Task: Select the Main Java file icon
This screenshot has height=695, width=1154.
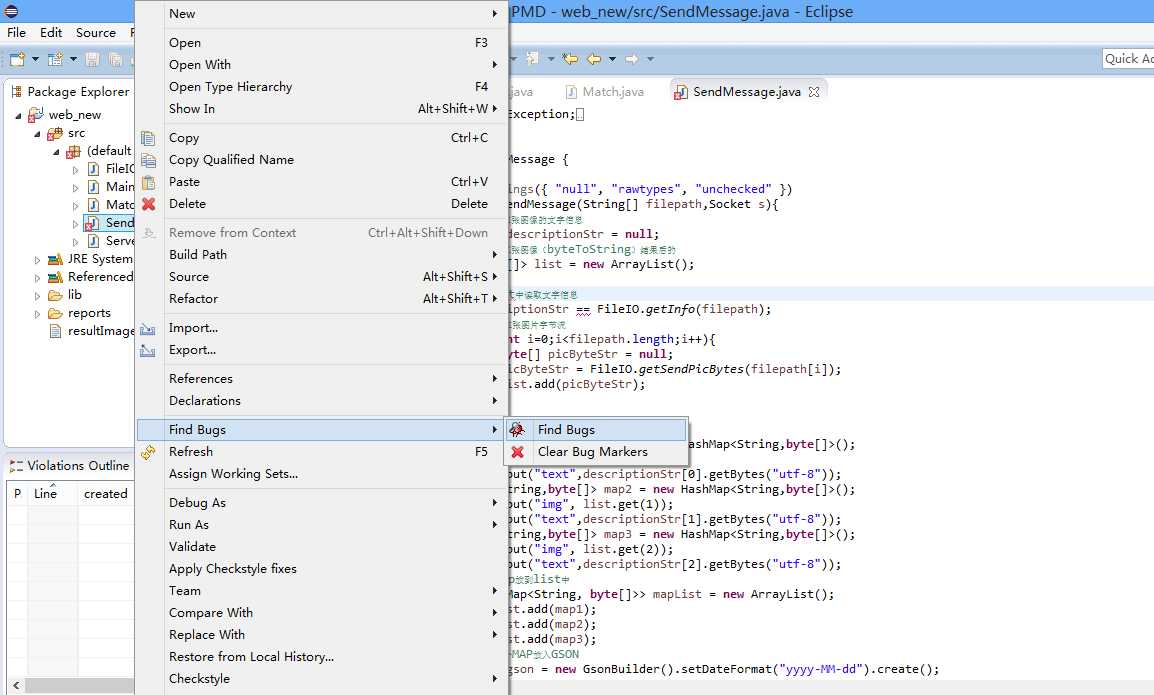Action: (93, 187)
